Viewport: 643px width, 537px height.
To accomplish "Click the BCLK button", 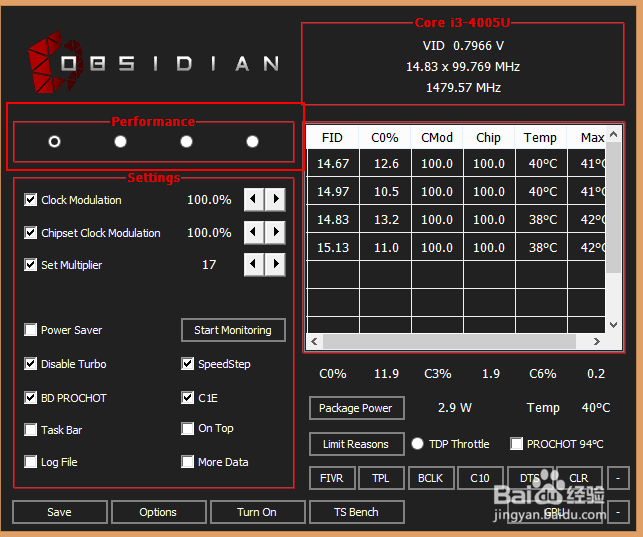I will [x=431, y=478].
